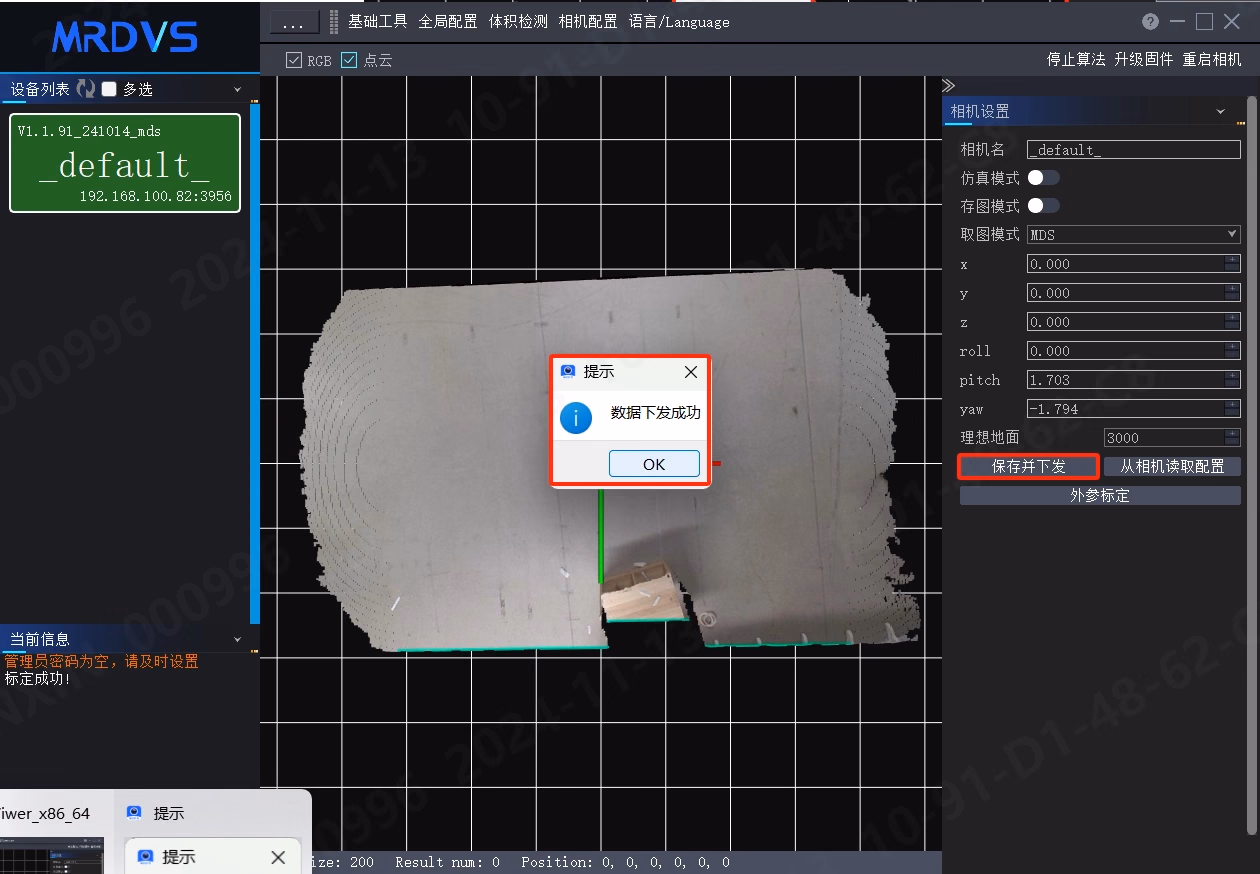Click the '...' button in top bar
Image resolution: width=1260 pixels, height=874 pixels.
click(294, 22)
